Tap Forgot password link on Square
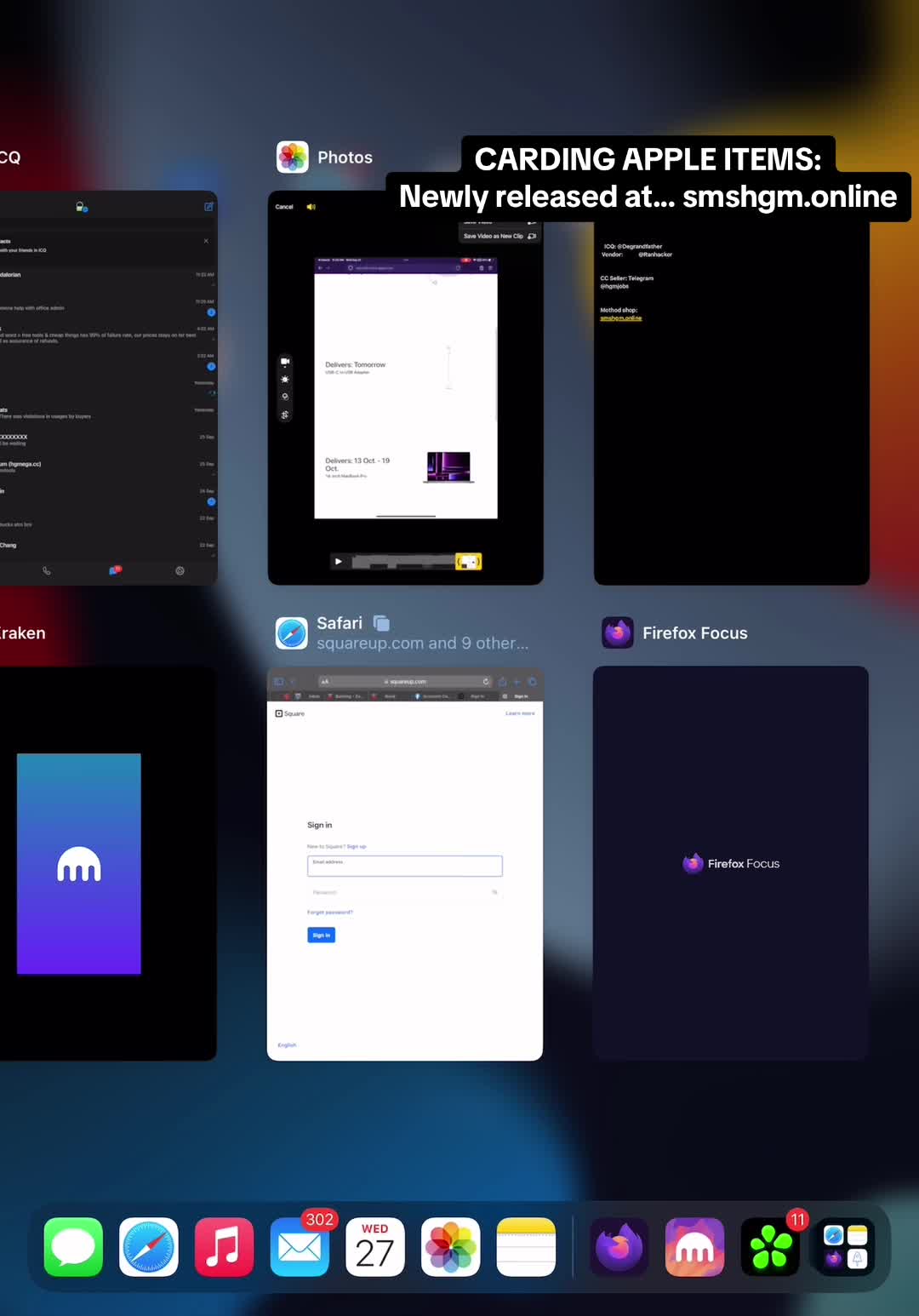This screenshot has height=1316, width=919. (x=330, y=913)
